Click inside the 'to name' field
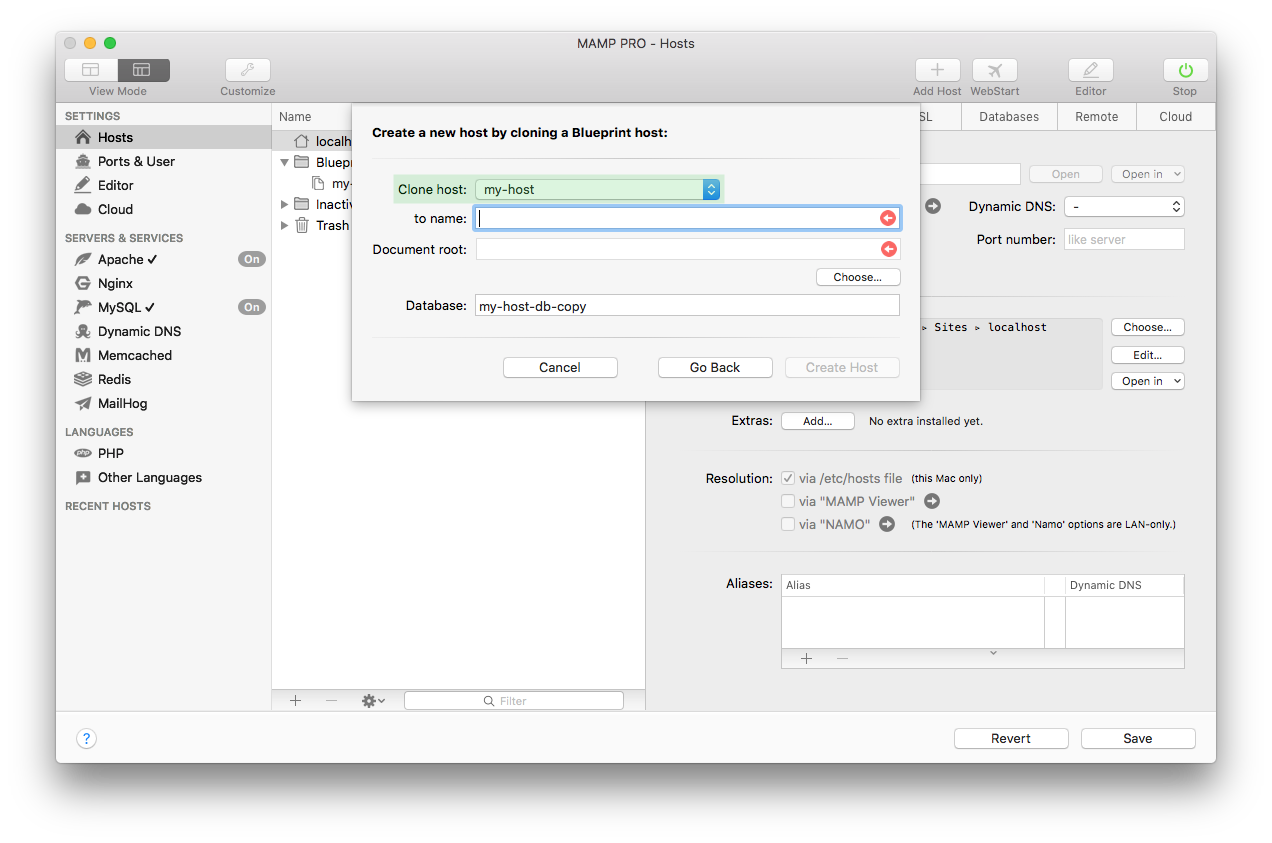 pos(680,217)
